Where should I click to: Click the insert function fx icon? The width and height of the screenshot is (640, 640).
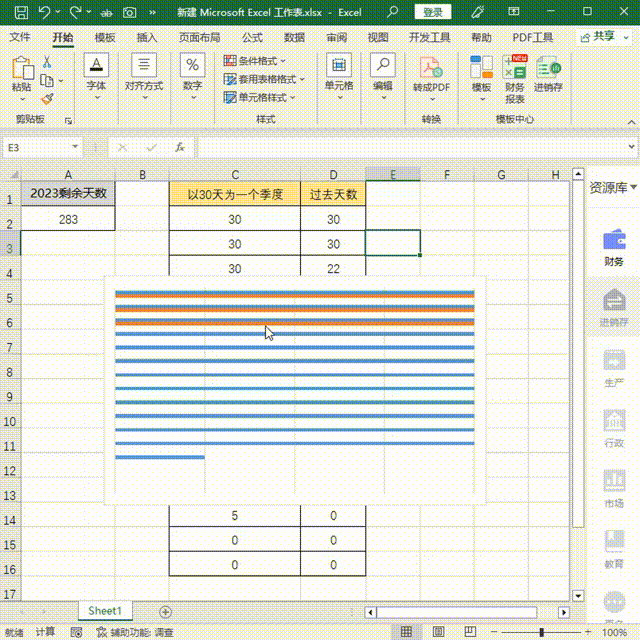[x=180, y=147]
